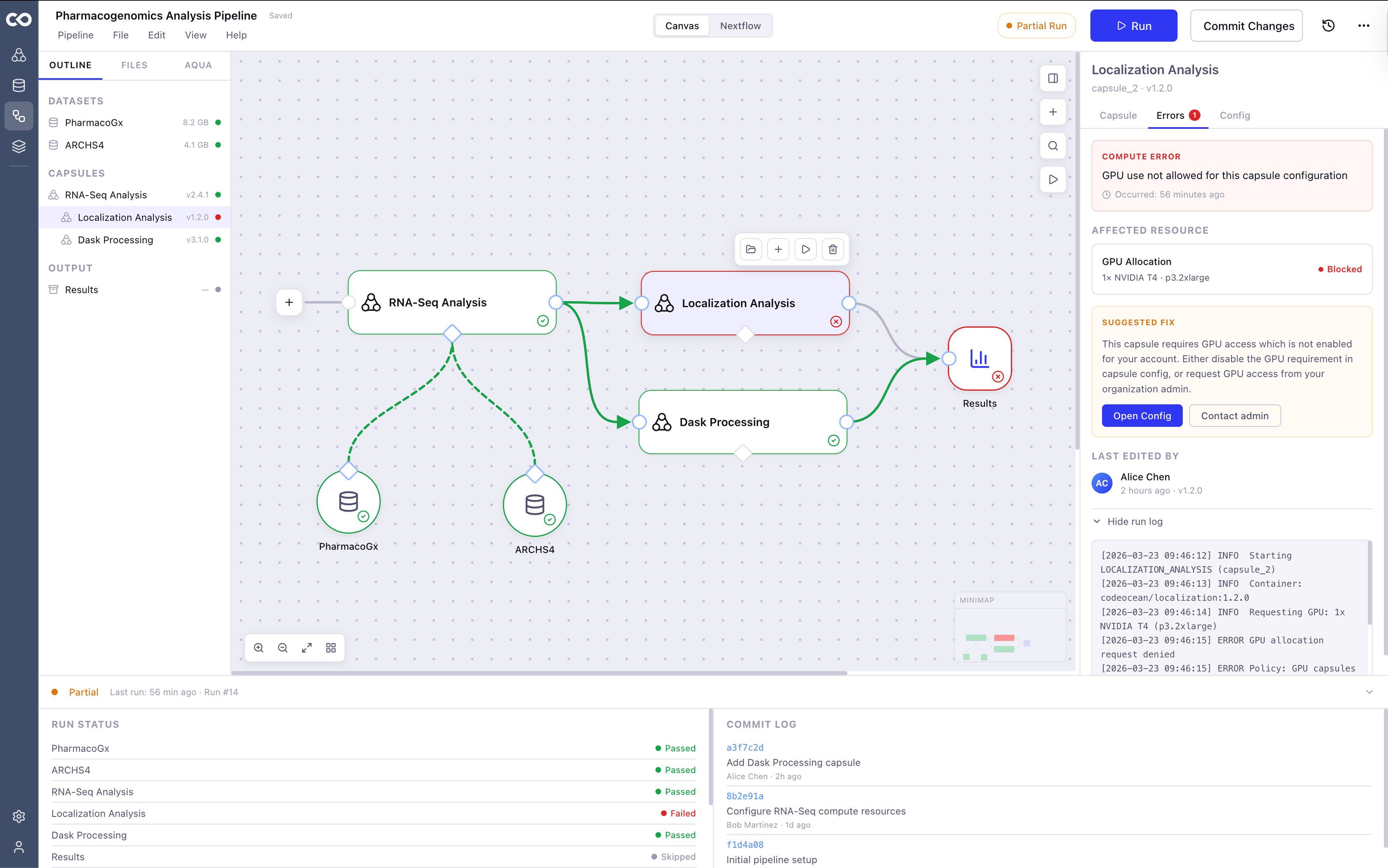This screenshot has height=868, width=1388.
Task: Click the run icon in the node hover toolbar
Action: [x=805, y=249]
